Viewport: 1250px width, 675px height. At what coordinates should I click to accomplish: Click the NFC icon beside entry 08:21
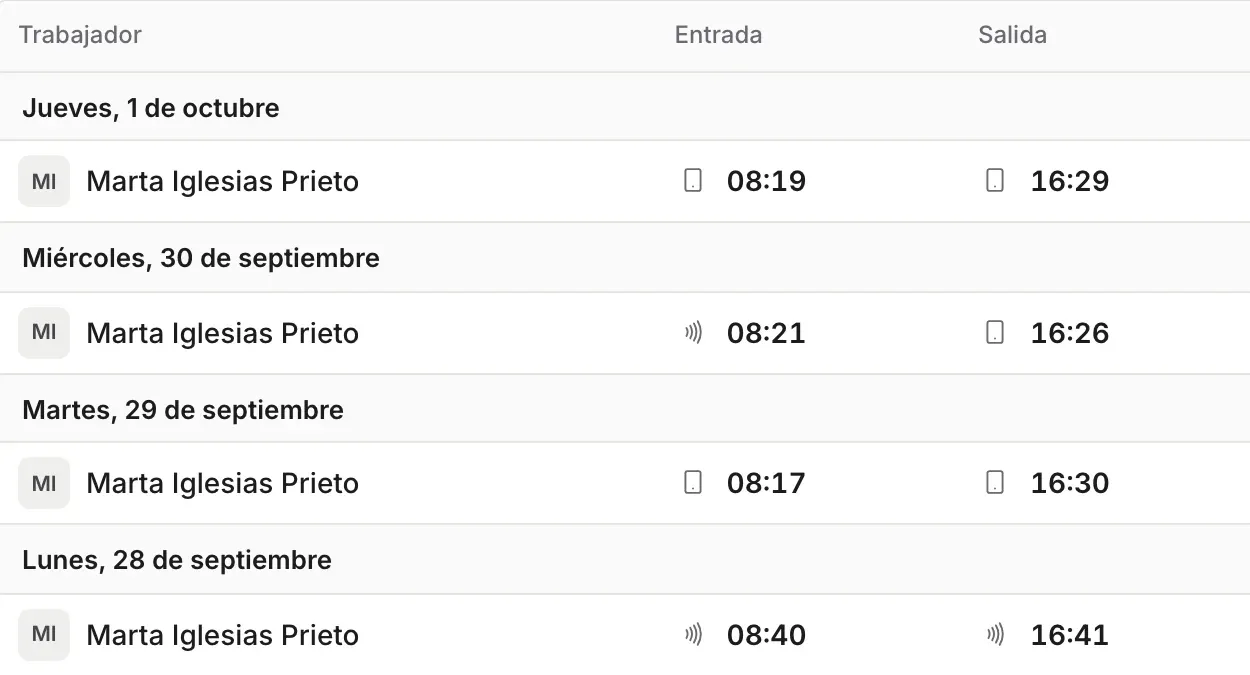tap(692, 333)
